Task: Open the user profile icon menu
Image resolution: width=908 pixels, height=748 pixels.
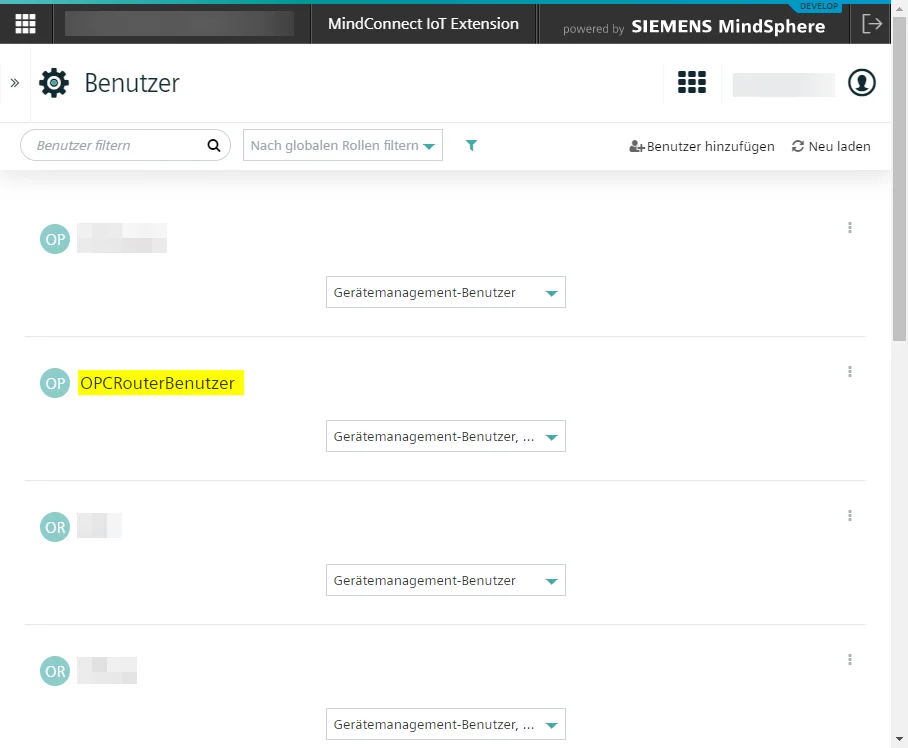Action: (x=862, y=82)
